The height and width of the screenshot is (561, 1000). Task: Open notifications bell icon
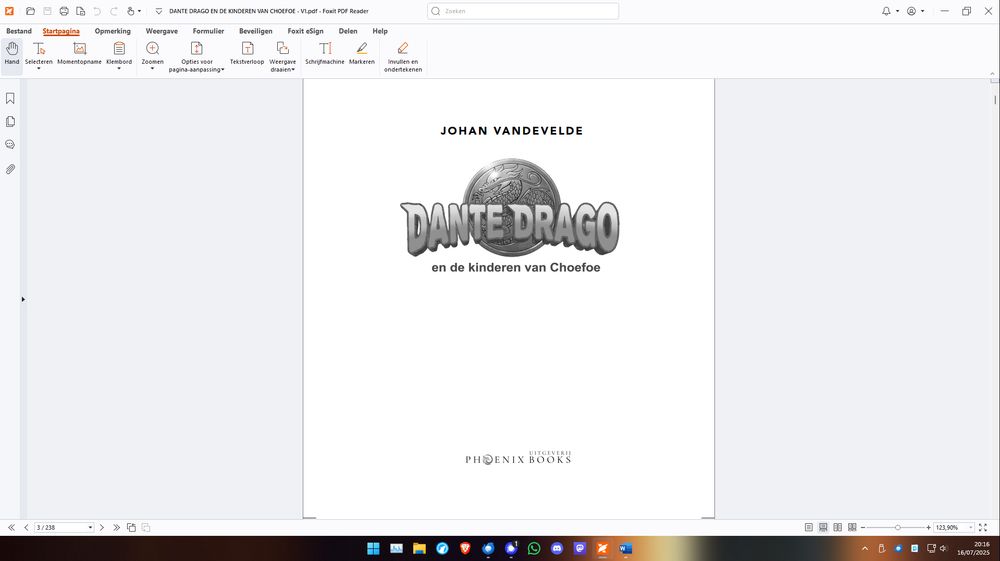[x=886, y=11]
